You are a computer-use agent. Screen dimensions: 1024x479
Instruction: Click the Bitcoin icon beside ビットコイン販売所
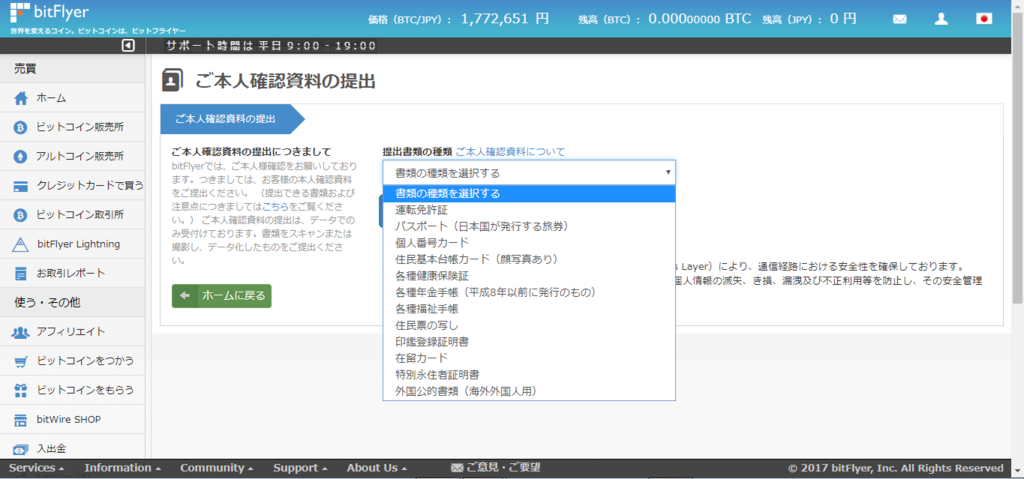pyautogui.click(x=21, y=127)
